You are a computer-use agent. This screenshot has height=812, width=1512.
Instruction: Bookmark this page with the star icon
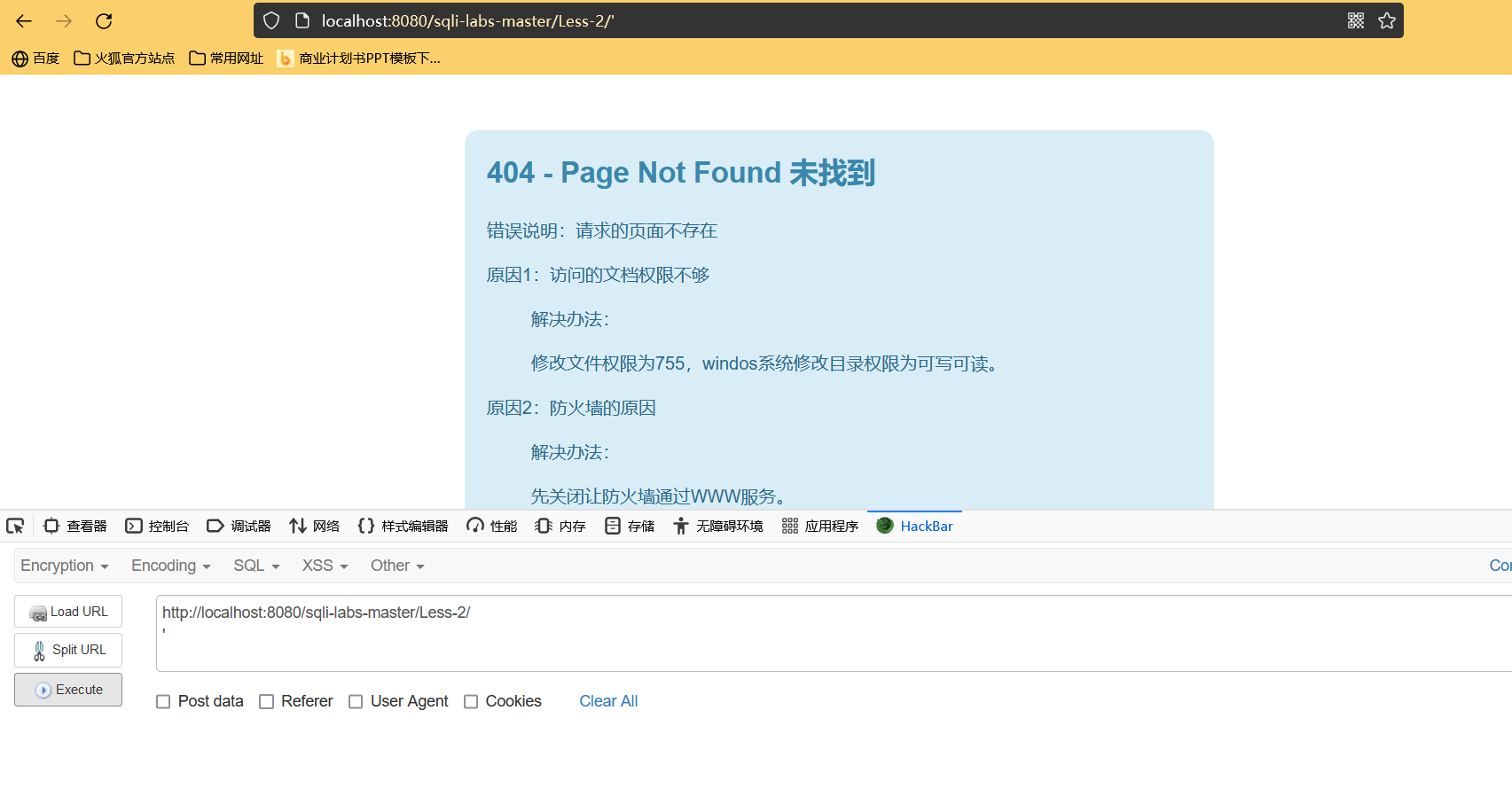pos(1387,20)
